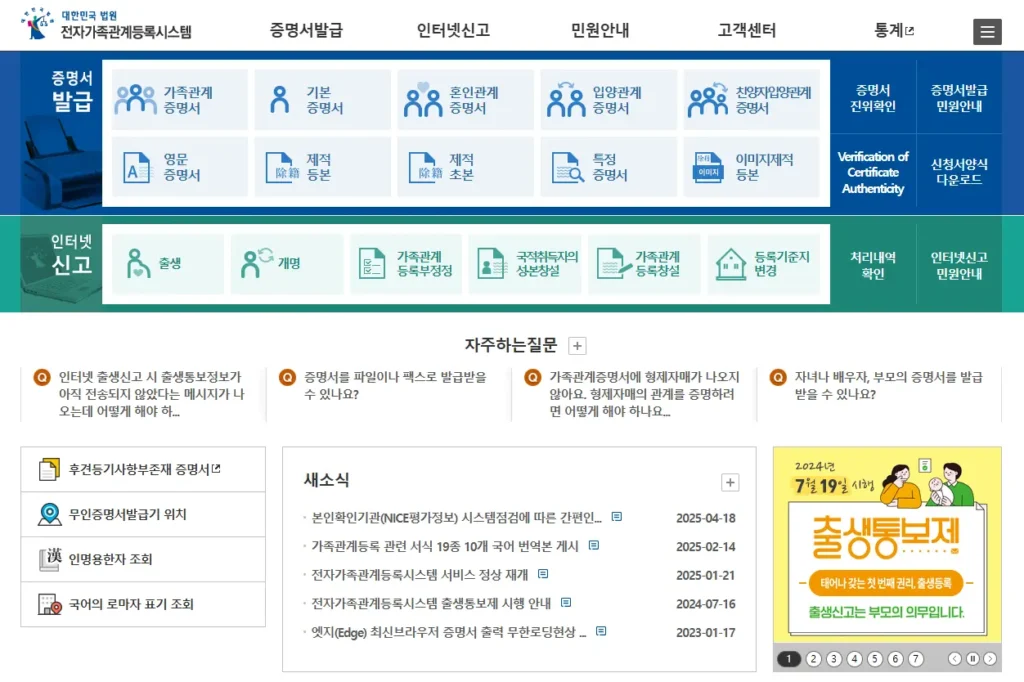This screenshot has height=682, width=1024.
Task: Open 제적 등본 icon
Action: [282, 167]
